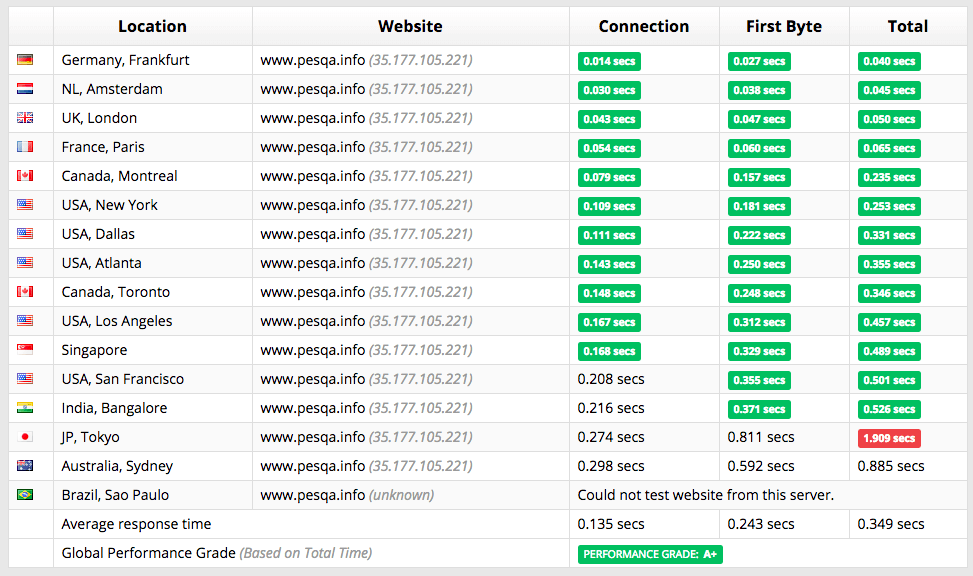Click the 0.349 secs average total value
Screen dimensions: 973x576
point(891,524)
